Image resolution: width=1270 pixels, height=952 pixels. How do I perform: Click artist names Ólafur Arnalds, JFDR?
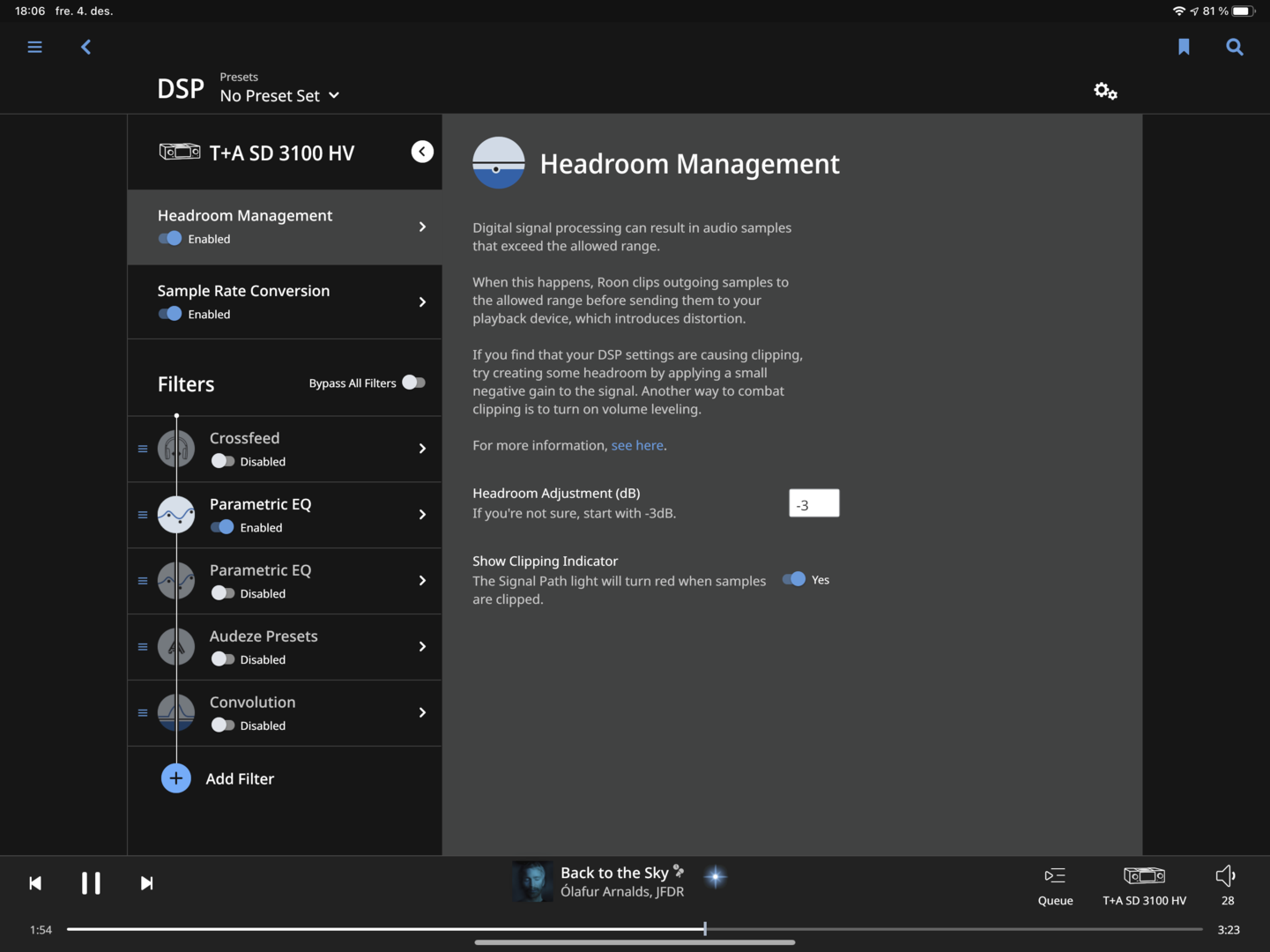tap(622, 892)
